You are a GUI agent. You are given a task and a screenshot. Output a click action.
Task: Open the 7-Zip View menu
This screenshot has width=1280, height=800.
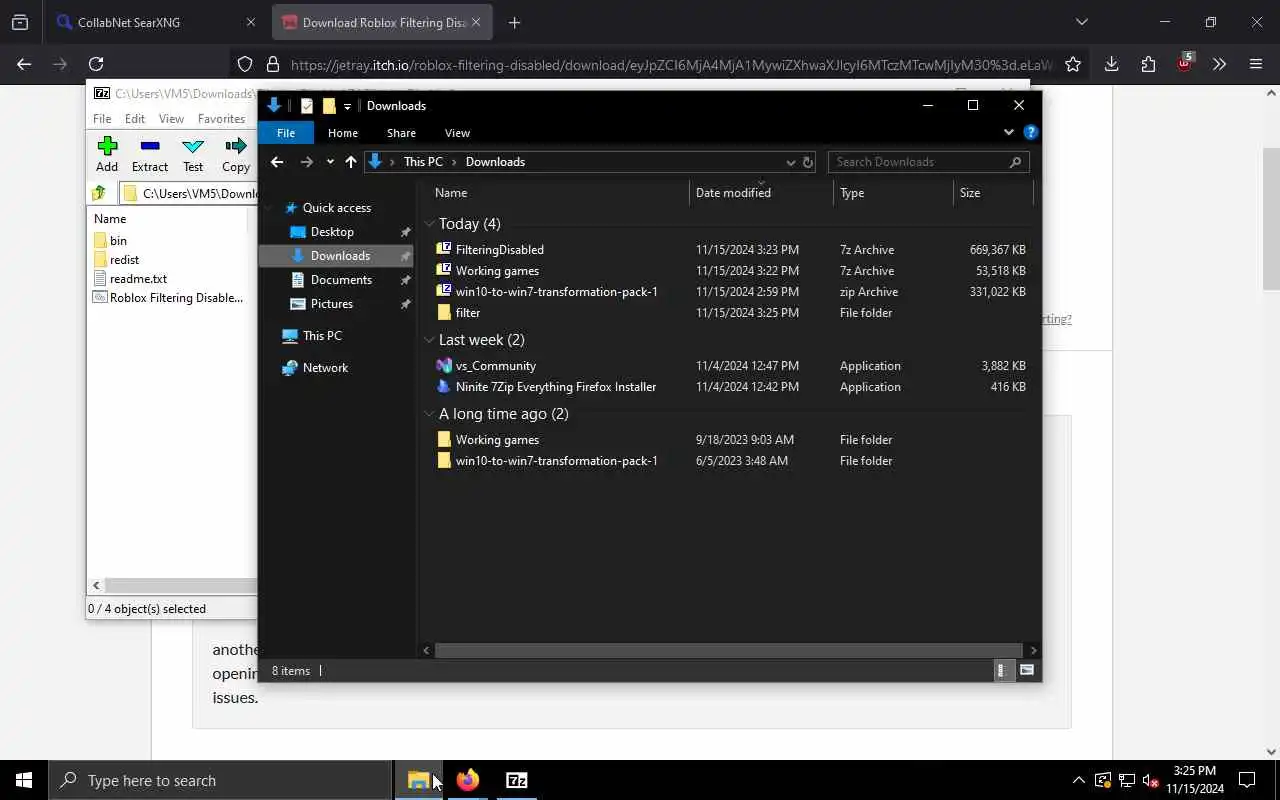coord(171,118)
